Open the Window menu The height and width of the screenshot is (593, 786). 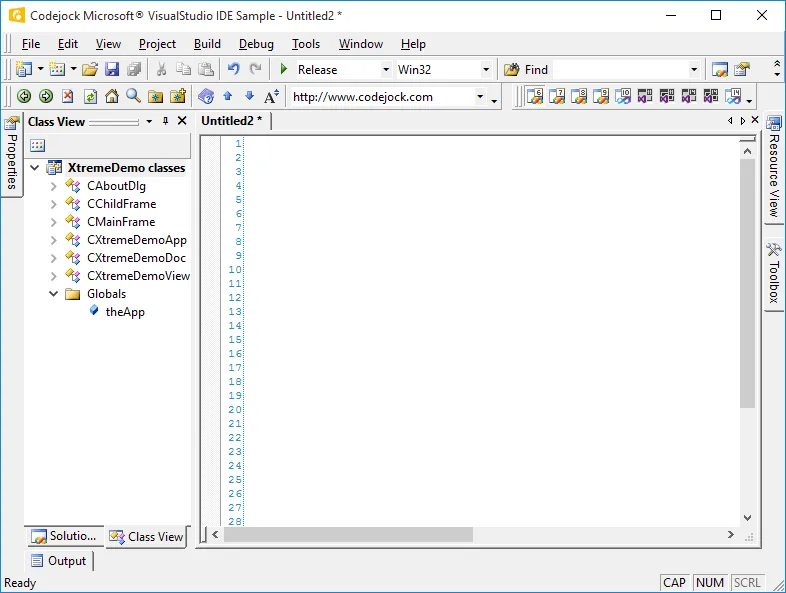[x=361, y=44]
